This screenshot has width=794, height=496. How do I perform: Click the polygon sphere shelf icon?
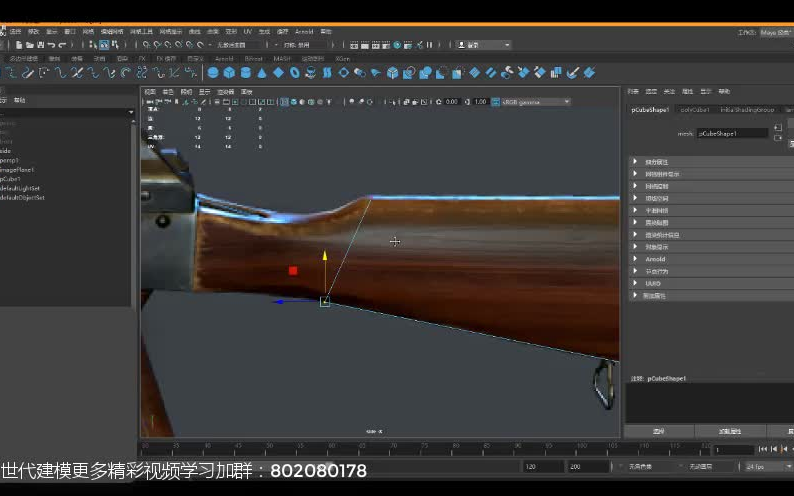(x=213, y=72)
